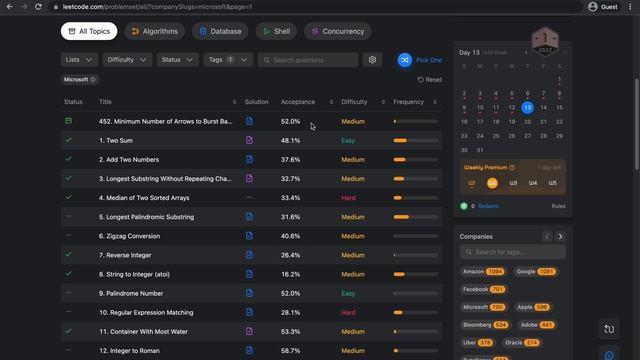Filter by the Facebook company tag
Image resolution: width=640 pixels, height=360 pixels.
click(x=484, y=289)
